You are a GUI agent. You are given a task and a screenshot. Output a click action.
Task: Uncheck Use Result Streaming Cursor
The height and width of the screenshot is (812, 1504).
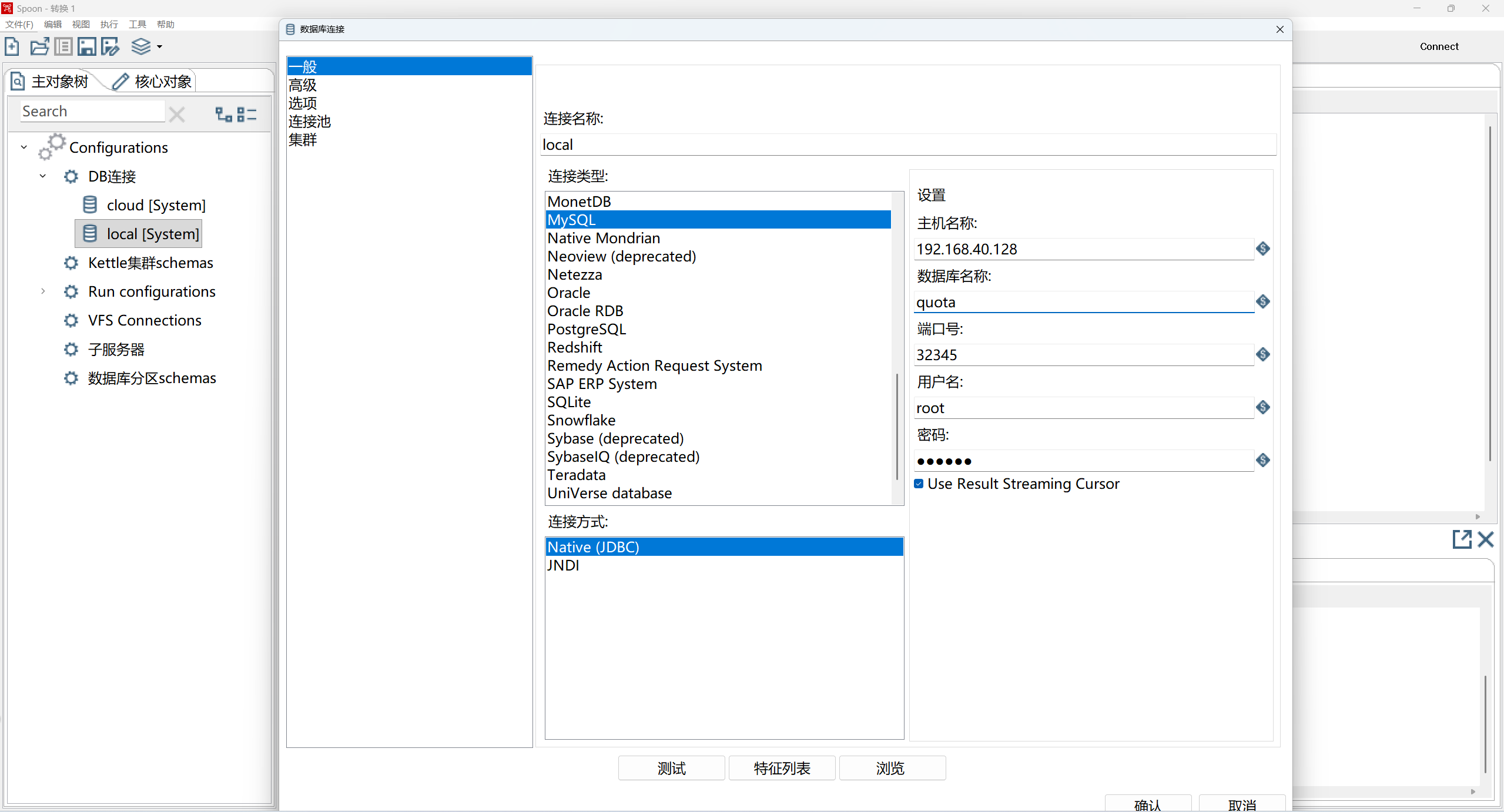[x=919, y=484]
